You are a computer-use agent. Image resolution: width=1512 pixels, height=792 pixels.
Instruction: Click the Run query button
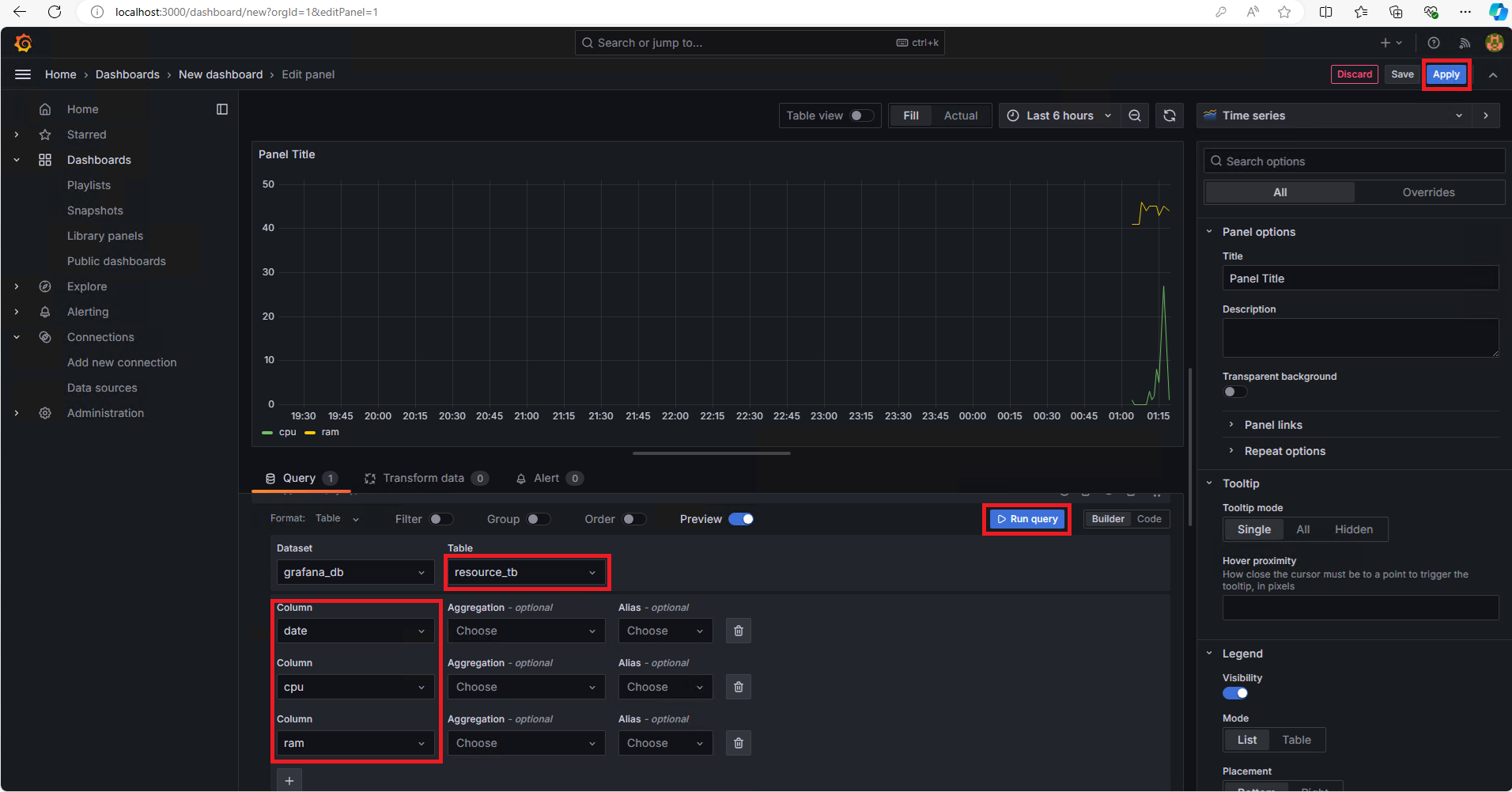click(x=1027, y=519)
